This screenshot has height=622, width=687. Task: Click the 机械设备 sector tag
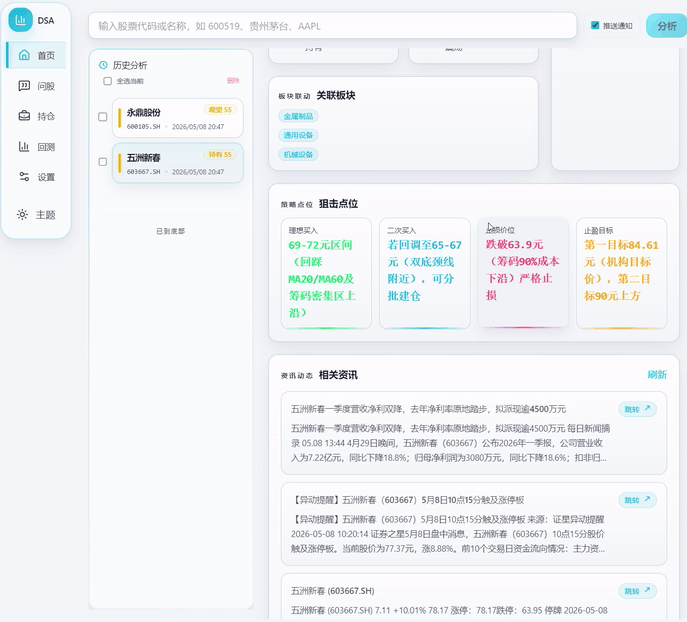(298, 154)
